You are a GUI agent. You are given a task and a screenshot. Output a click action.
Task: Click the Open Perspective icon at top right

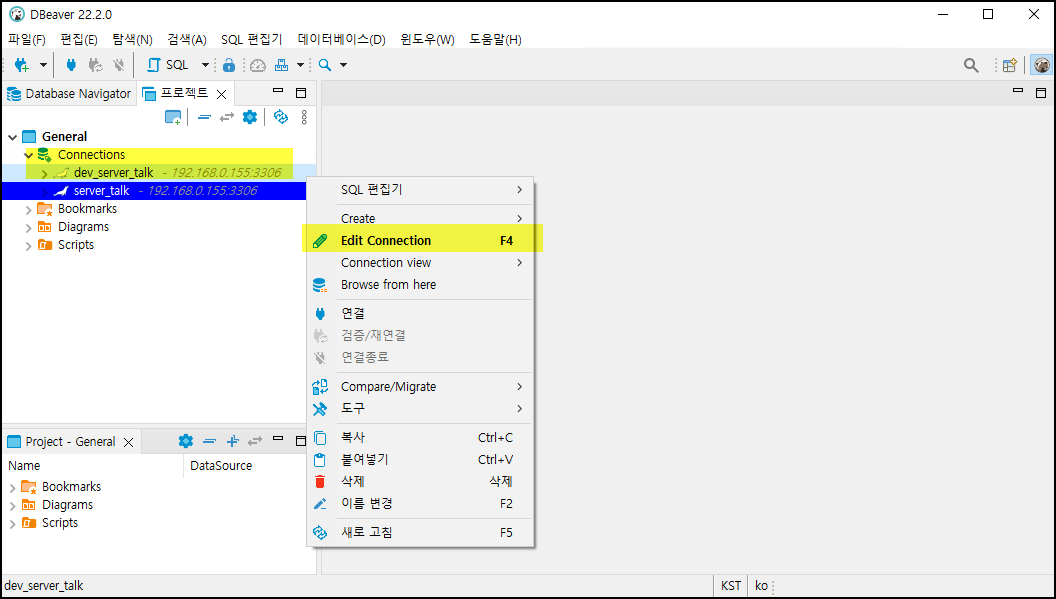1009,65
